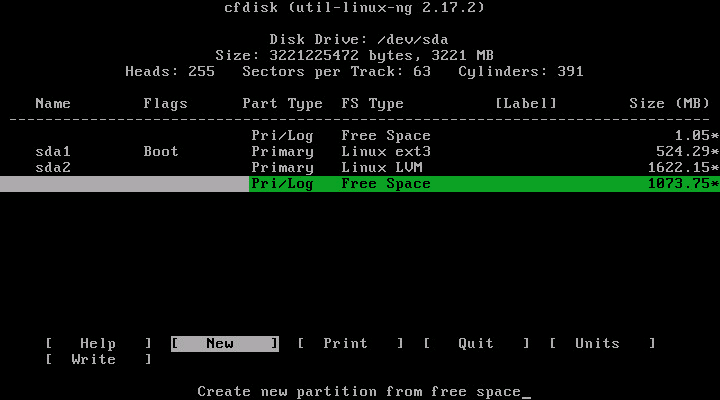This screenshot has width=720, height=400.
Task: Click the Boot flag on sda1
Action: tap(161, 151)
